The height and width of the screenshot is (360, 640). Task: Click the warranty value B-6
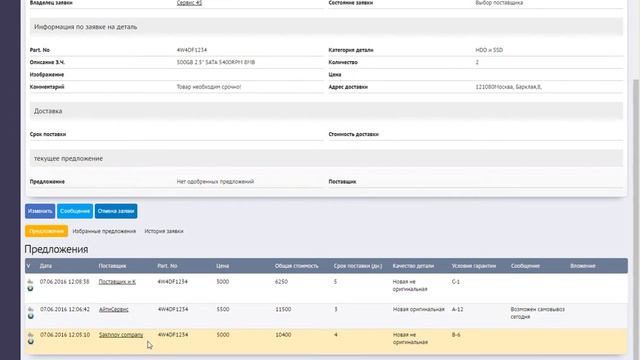click(456, 335)
